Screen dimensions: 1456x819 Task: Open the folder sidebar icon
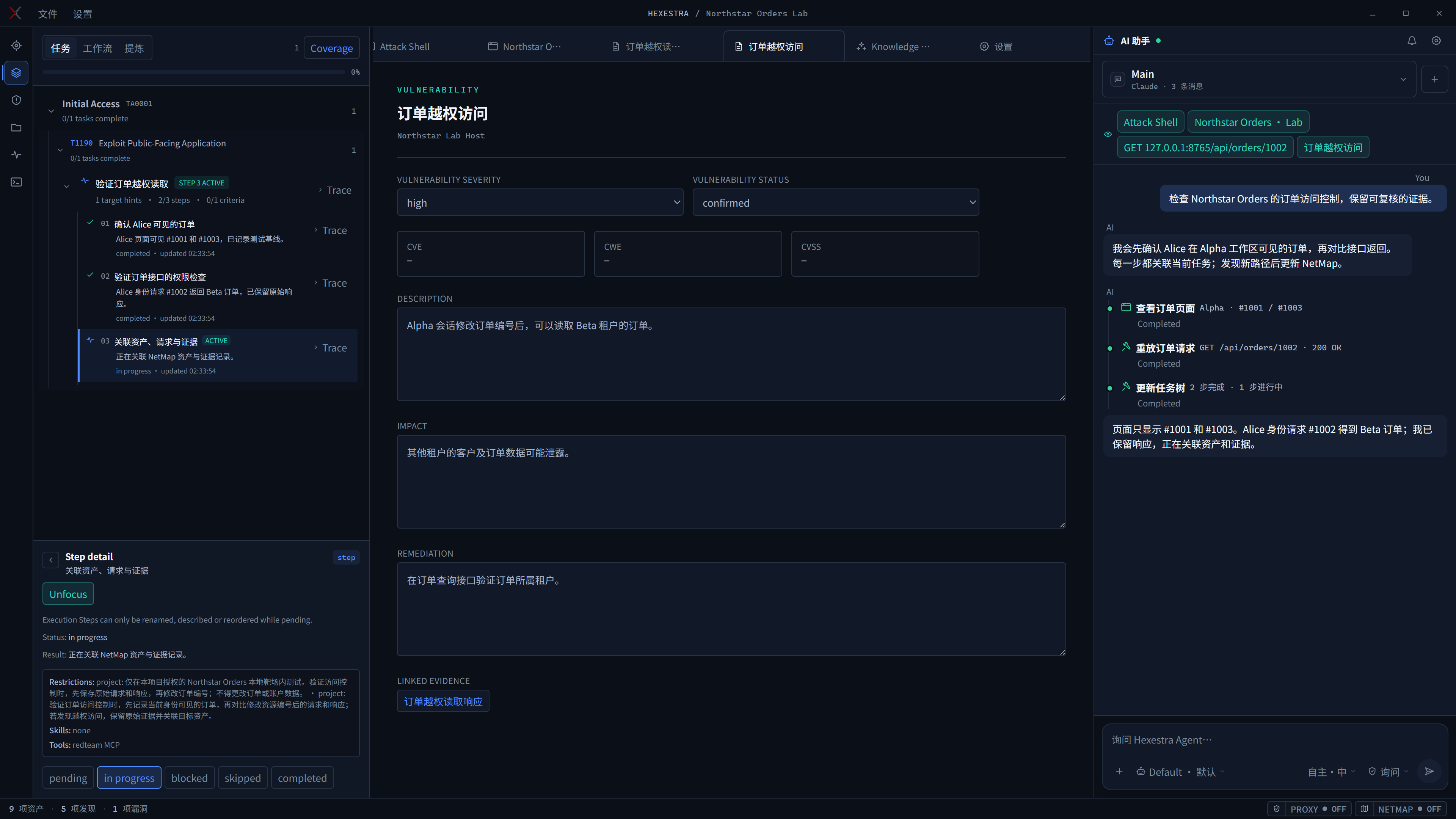[16, 128]
